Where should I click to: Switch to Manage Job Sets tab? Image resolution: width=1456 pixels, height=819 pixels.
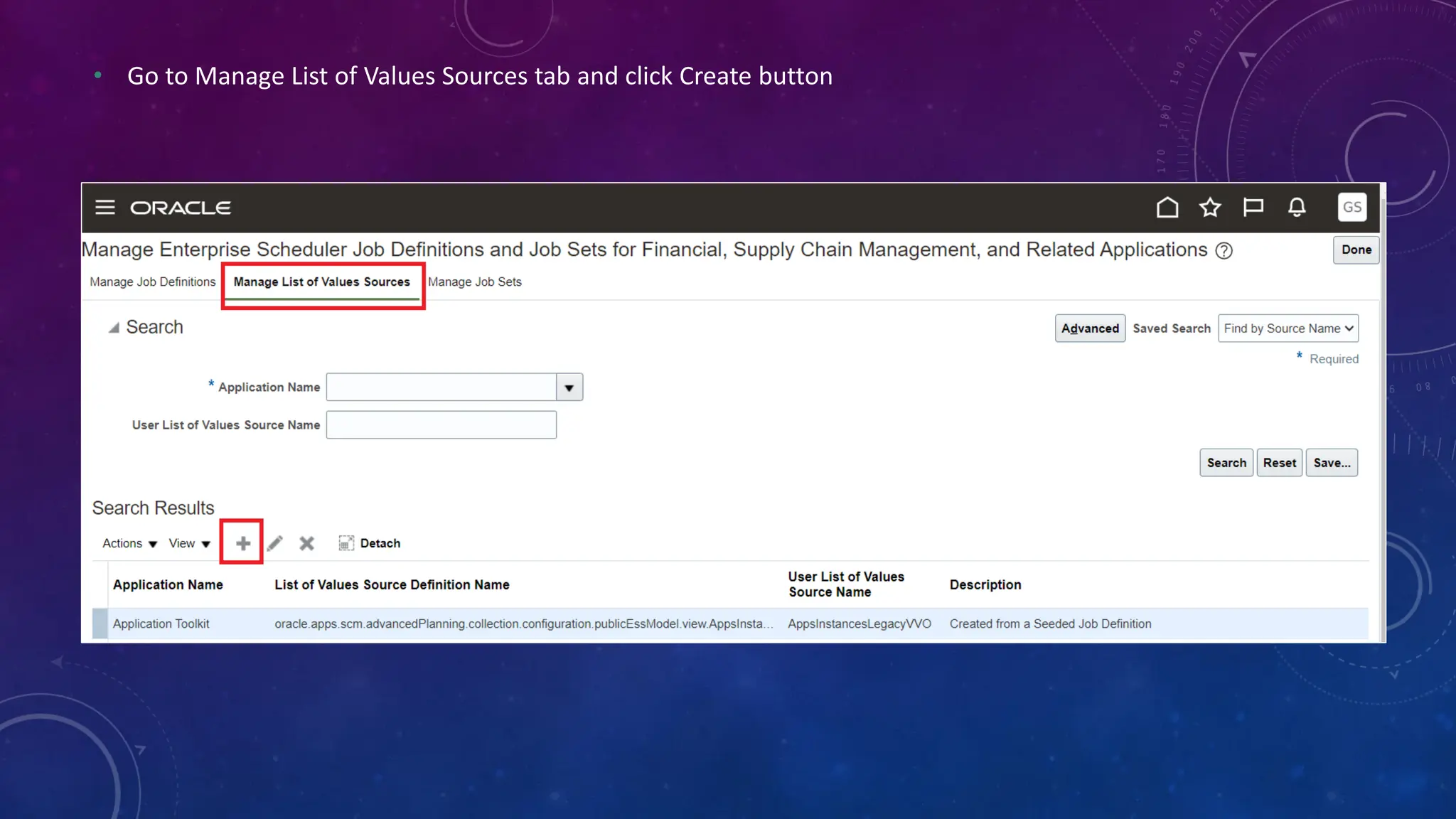(x=475, y=282)
